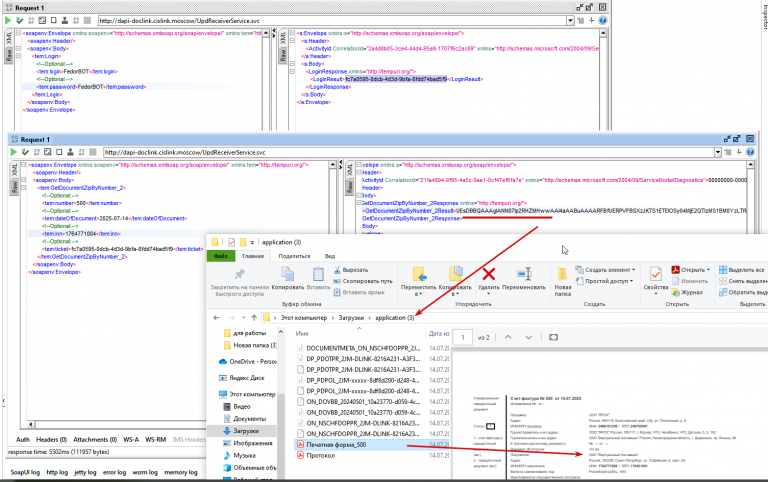
Task: Click Вырезать in the Explorer ribbon
Action: click(x=351, y=270)
